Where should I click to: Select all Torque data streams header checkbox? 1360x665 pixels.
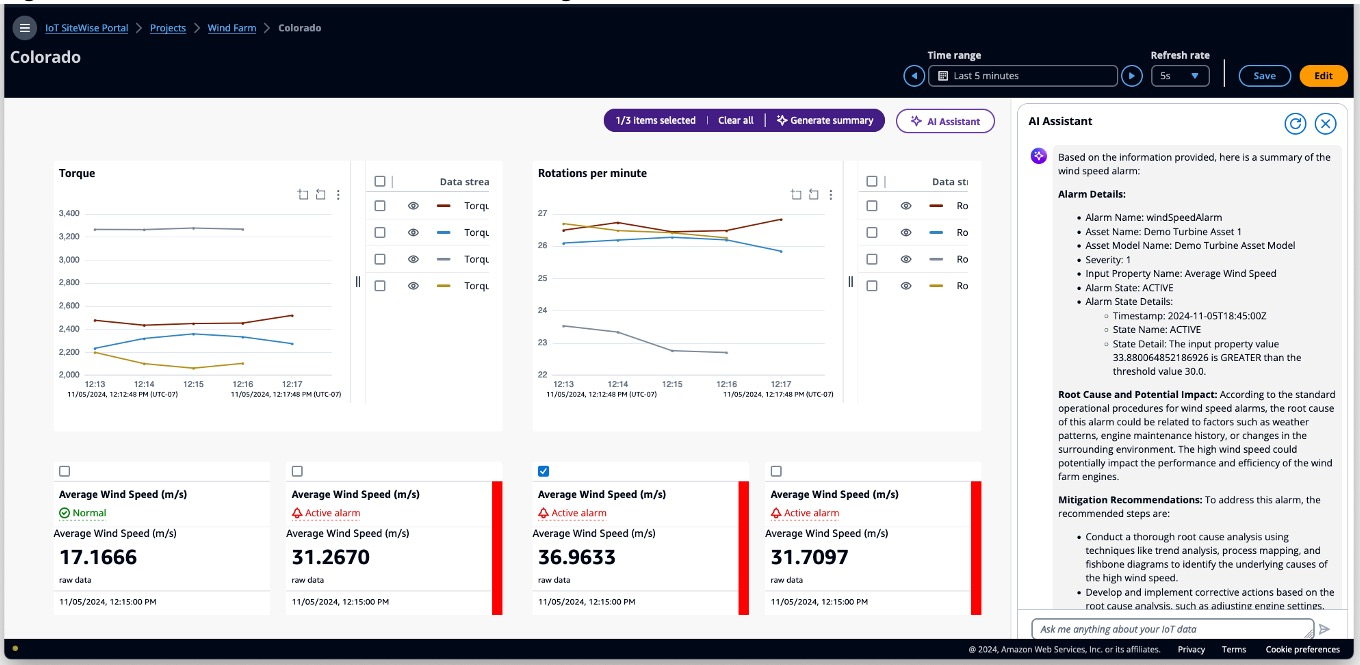point(379,182)
